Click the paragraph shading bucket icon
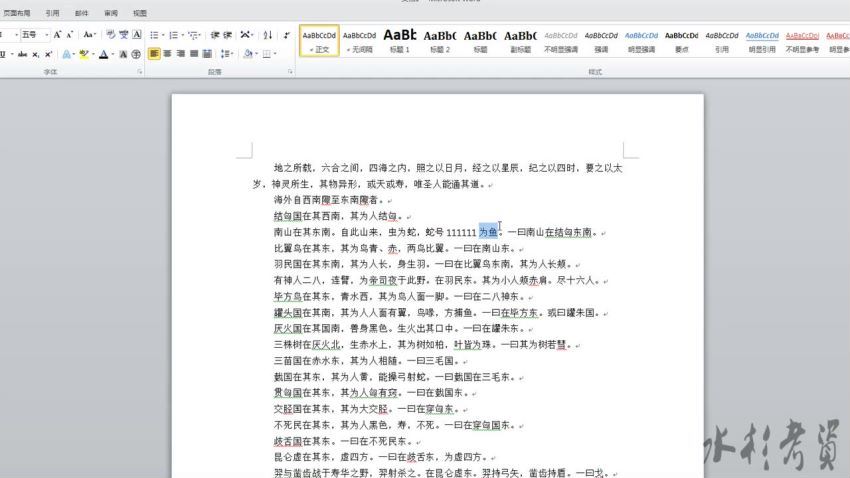The height and width of the screenshot is (478, 850). tap(248, 54)
